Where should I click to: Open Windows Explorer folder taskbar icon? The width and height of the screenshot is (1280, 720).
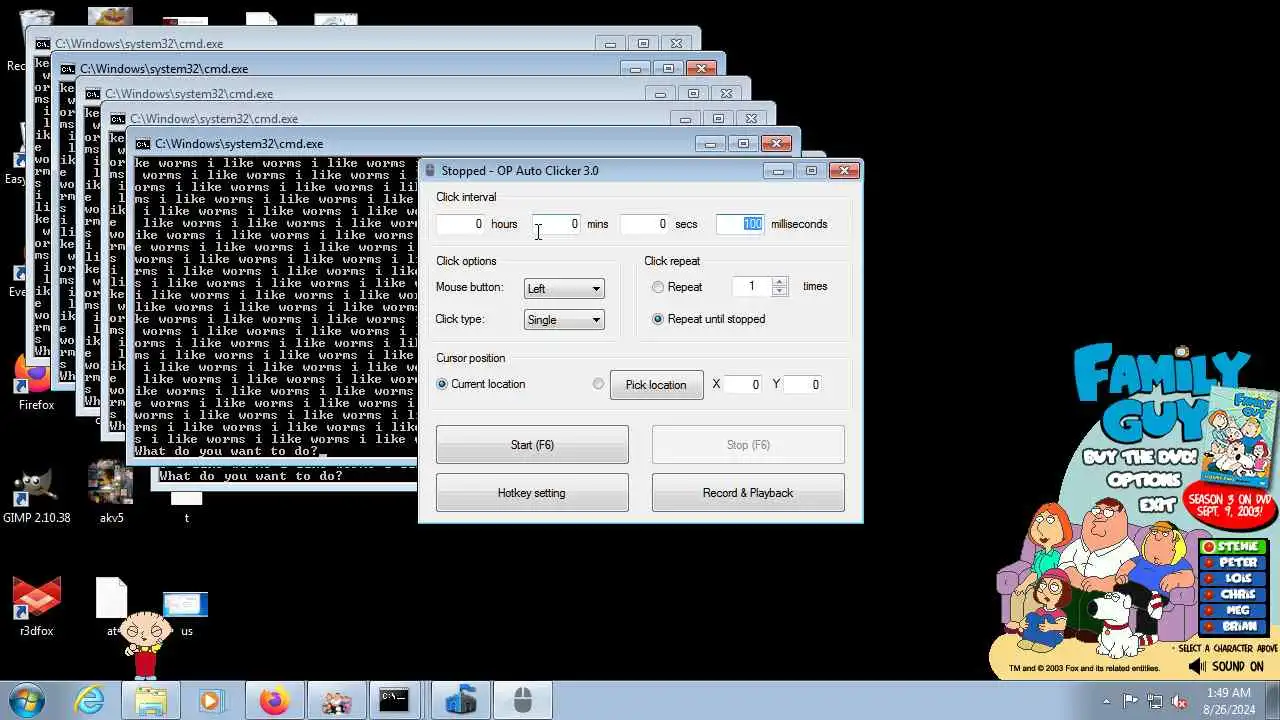coord(150,701)
